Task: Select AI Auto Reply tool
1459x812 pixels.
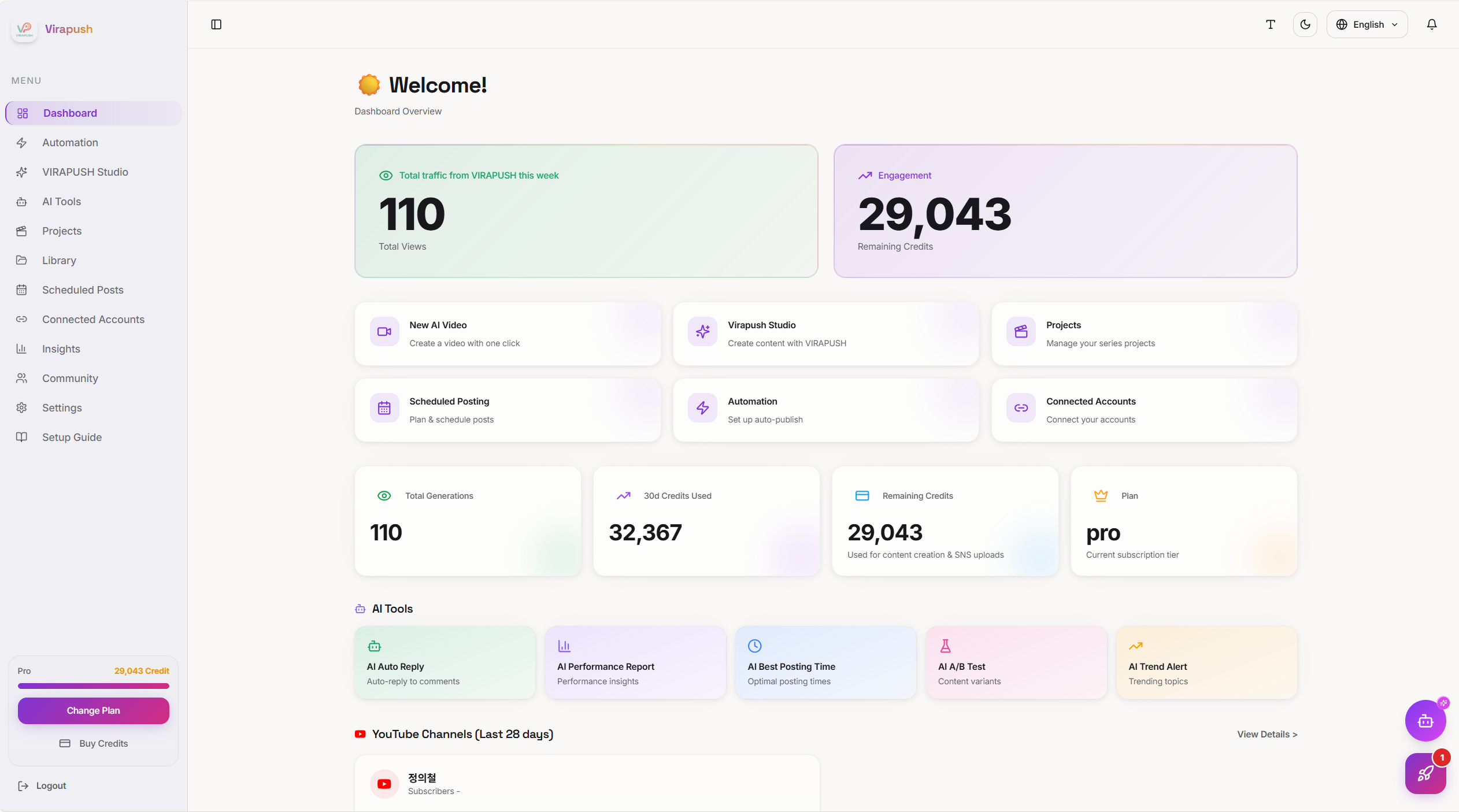Action: coord(445,662)
